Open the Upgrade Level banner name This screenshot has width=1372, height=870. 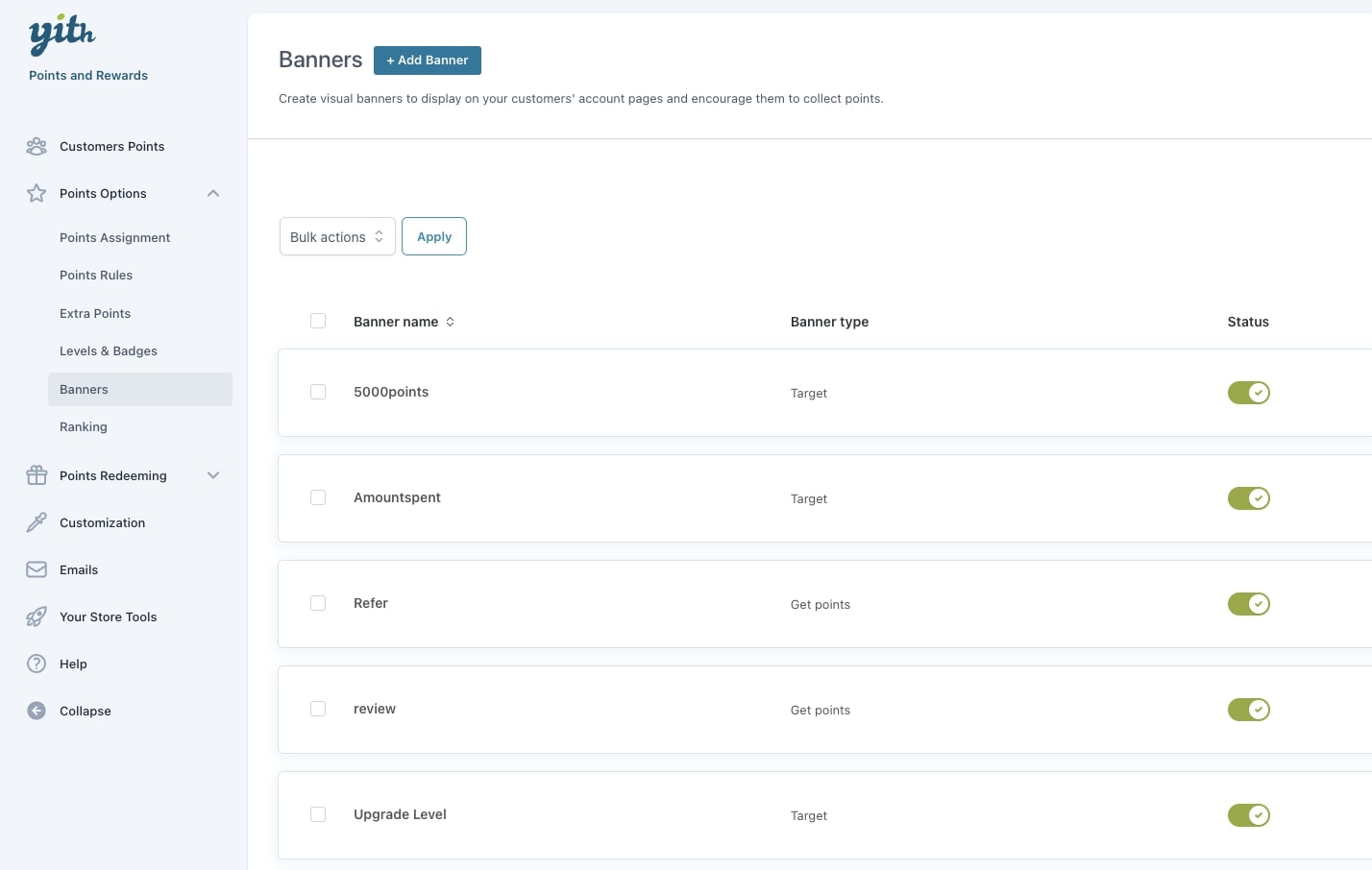[400, 814]
